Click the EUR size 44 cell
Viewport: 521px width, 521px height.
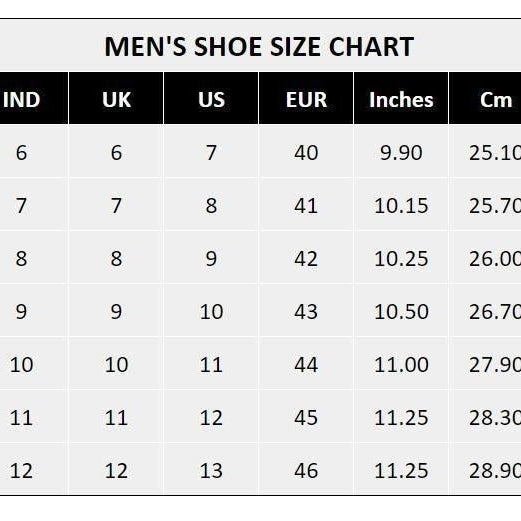(x=306, y=364)
